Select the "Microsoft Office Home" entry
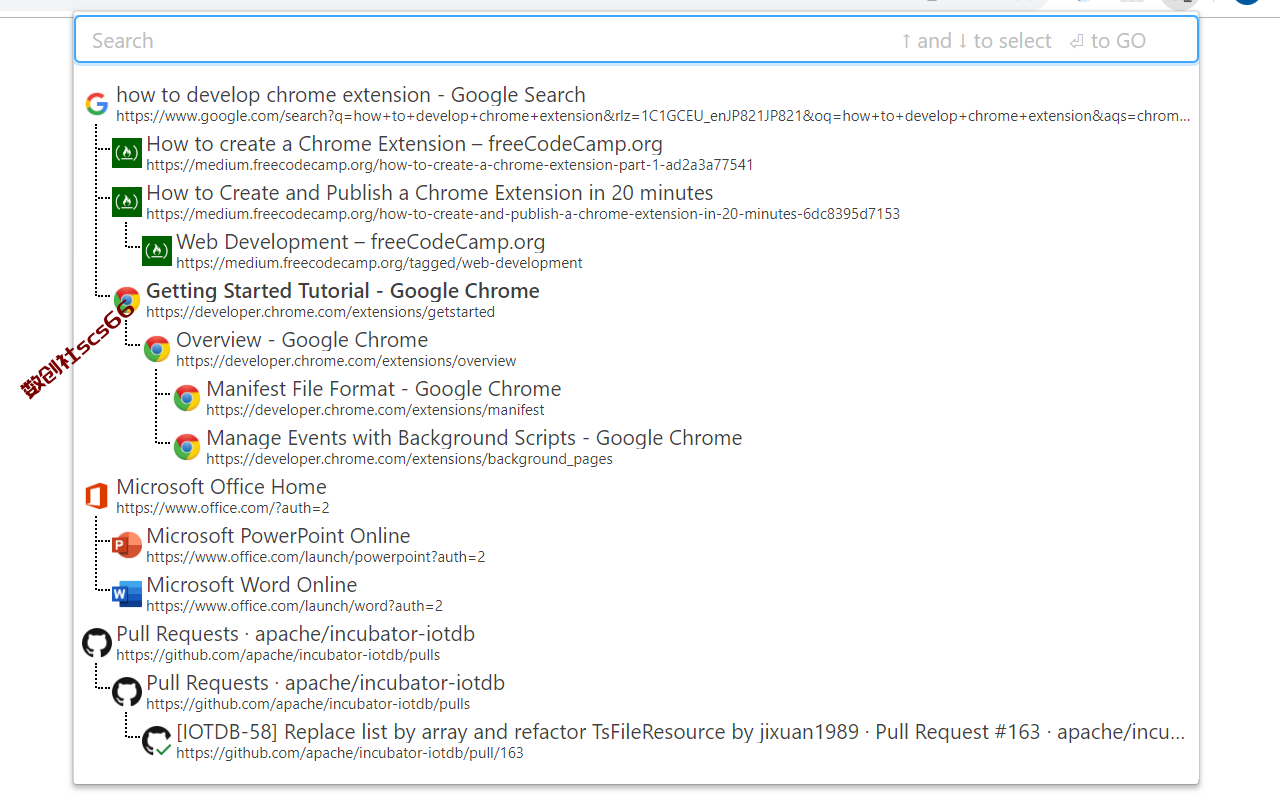Screen dimensions: 1280x800 click(x=221, y=487)
